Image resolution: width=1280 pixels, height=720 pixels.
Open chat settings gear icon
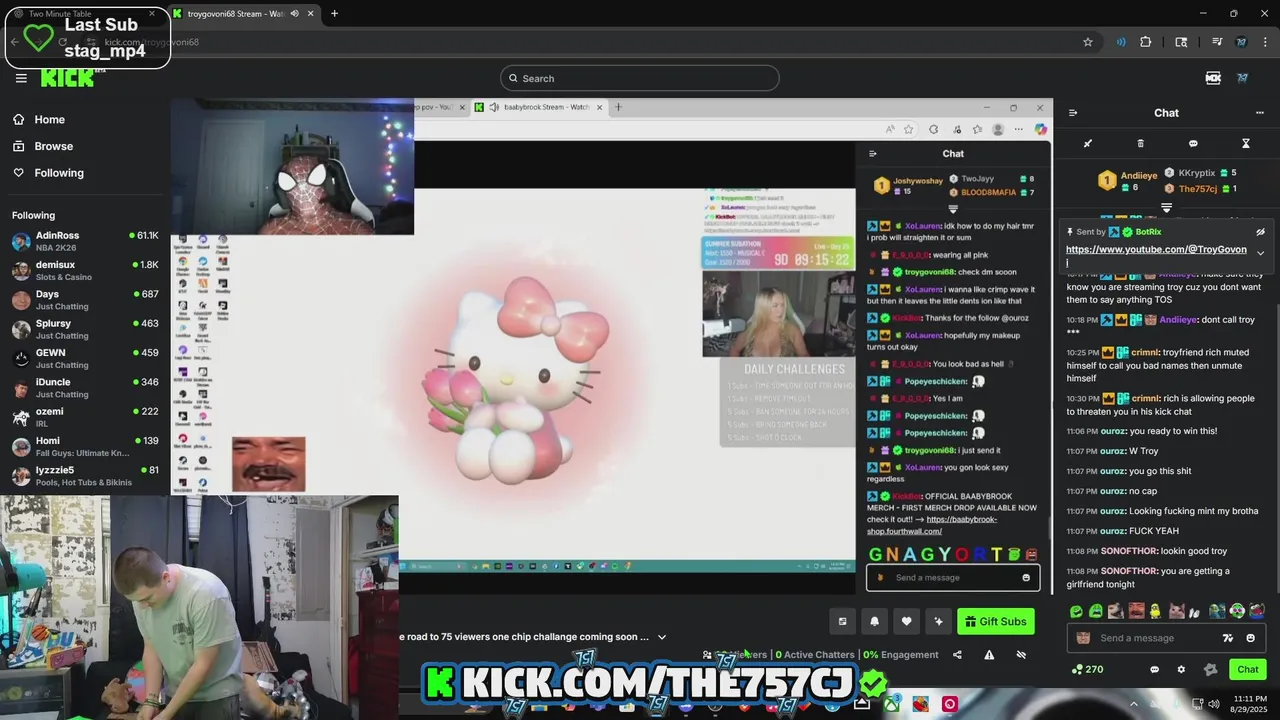click(1181, 670)
